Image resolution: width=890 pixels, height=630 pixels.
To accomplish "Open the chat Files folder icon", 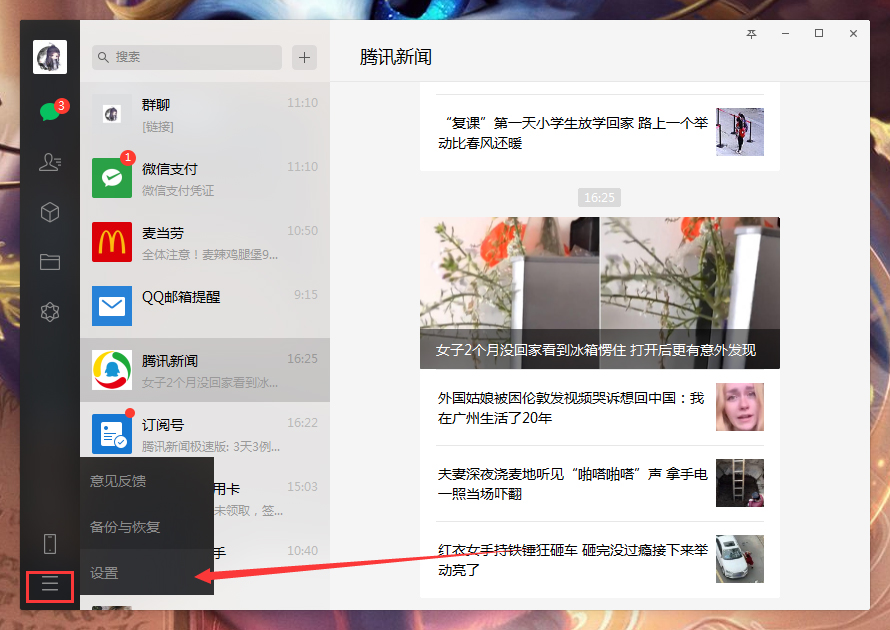I will pos(49,262).
